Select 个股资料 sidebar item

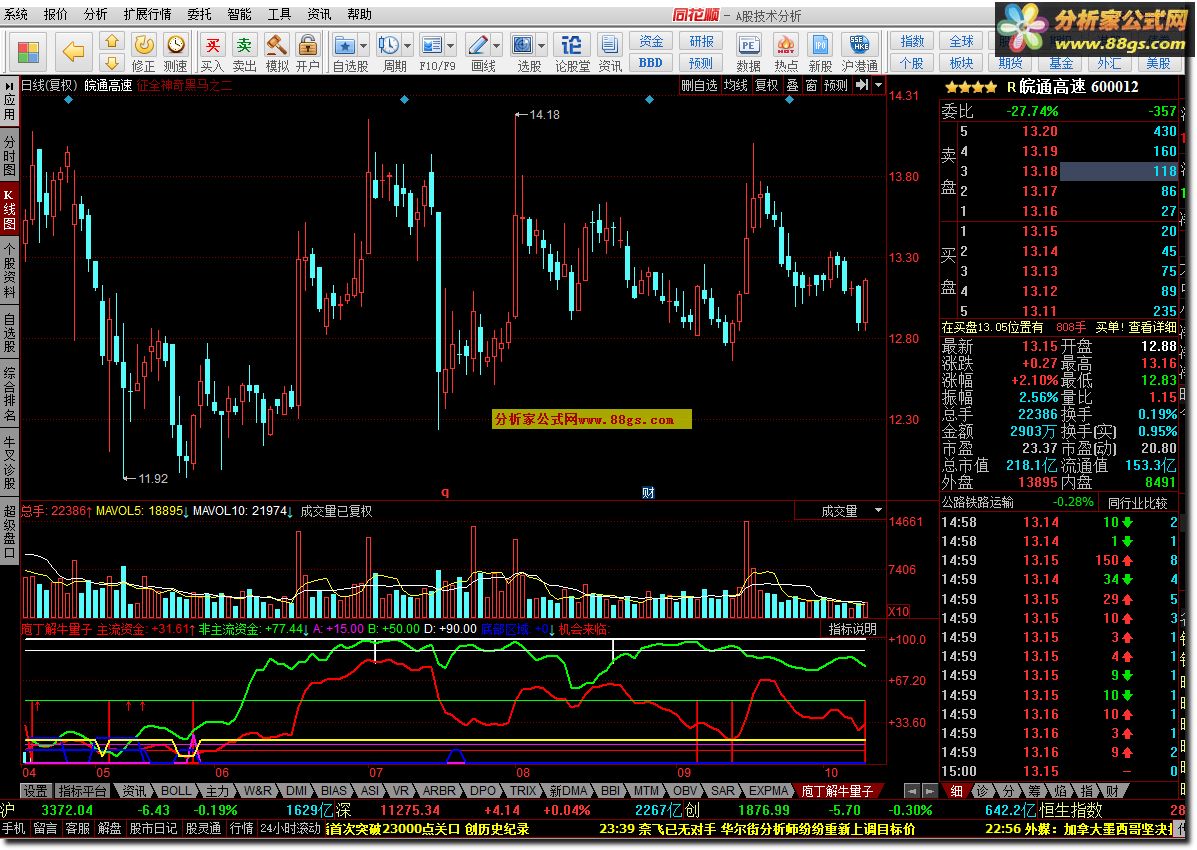click(x=9, y=270)
